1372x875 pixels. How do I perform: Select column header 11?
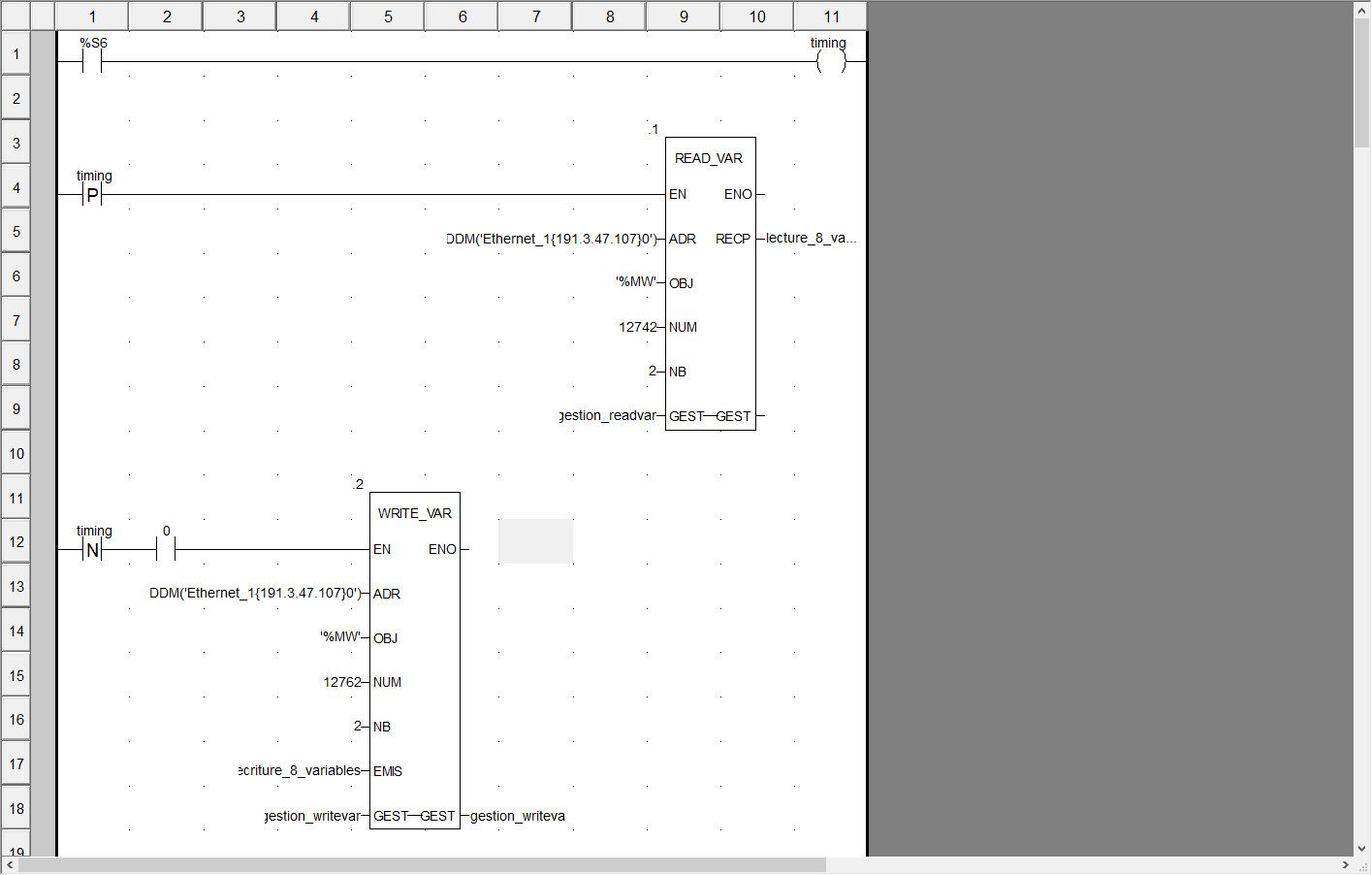pos(831,16)
